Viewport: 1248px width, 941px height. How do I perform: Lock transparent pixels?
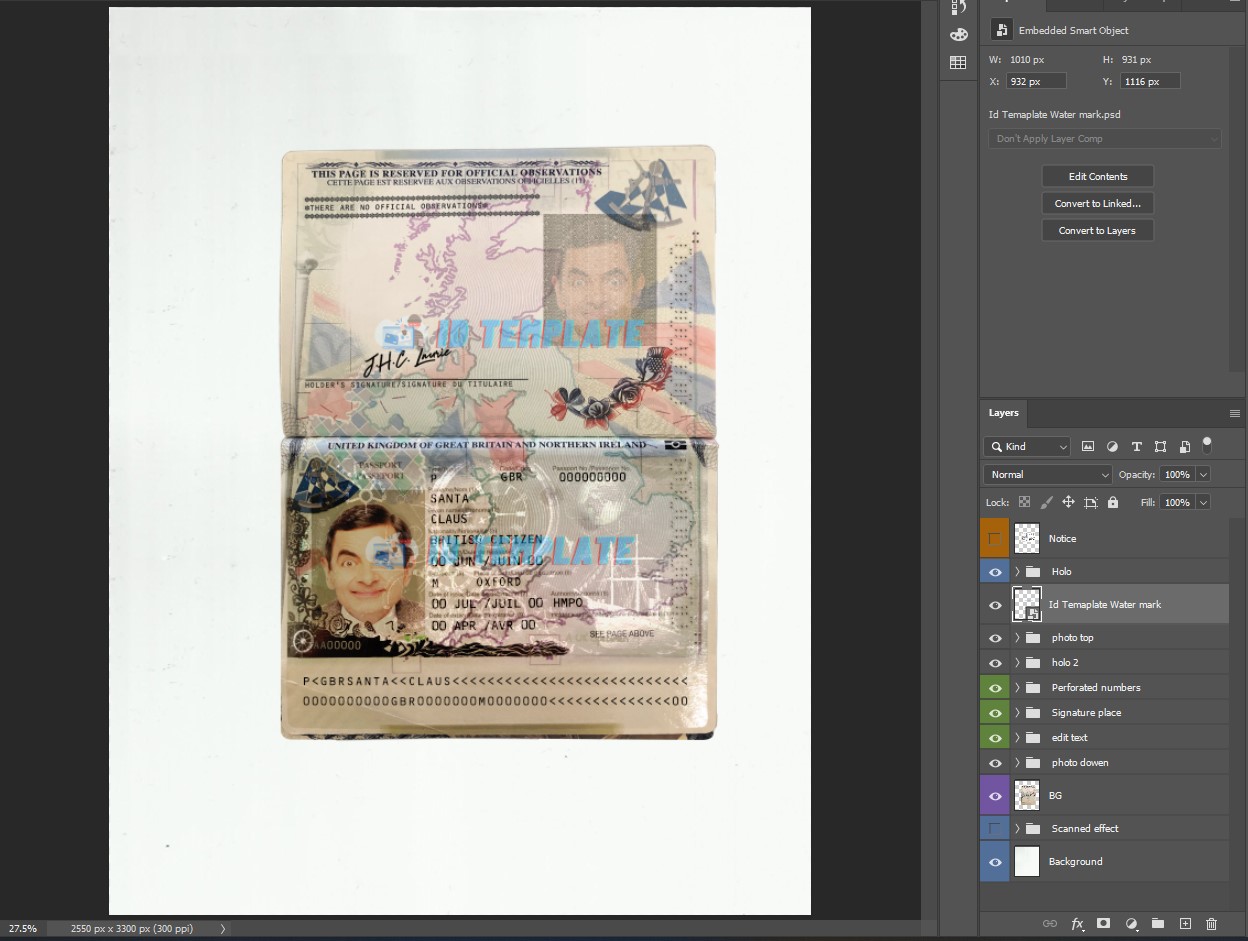1024,502
